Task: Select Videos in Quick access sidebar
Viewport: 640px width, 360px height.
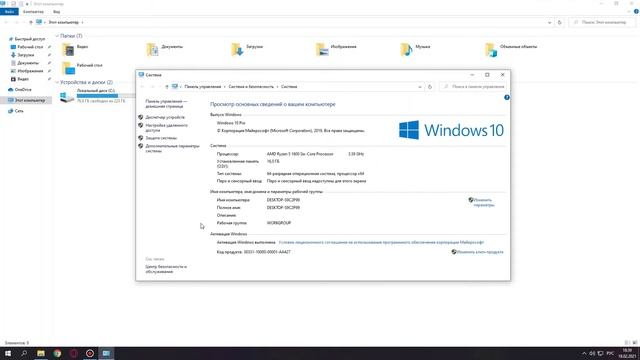Action: click(23, 79)
